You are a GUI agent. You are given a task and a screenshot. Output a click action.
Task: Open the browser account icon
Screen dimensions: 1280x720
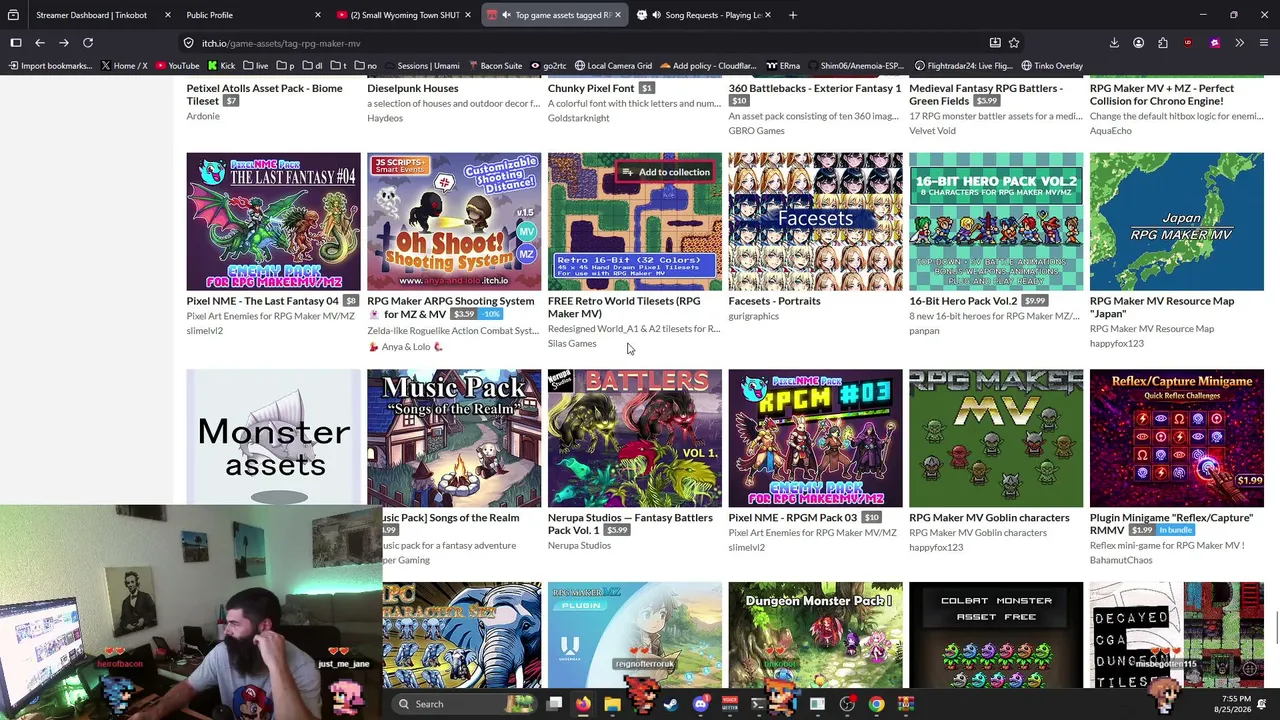(1138, 43)
